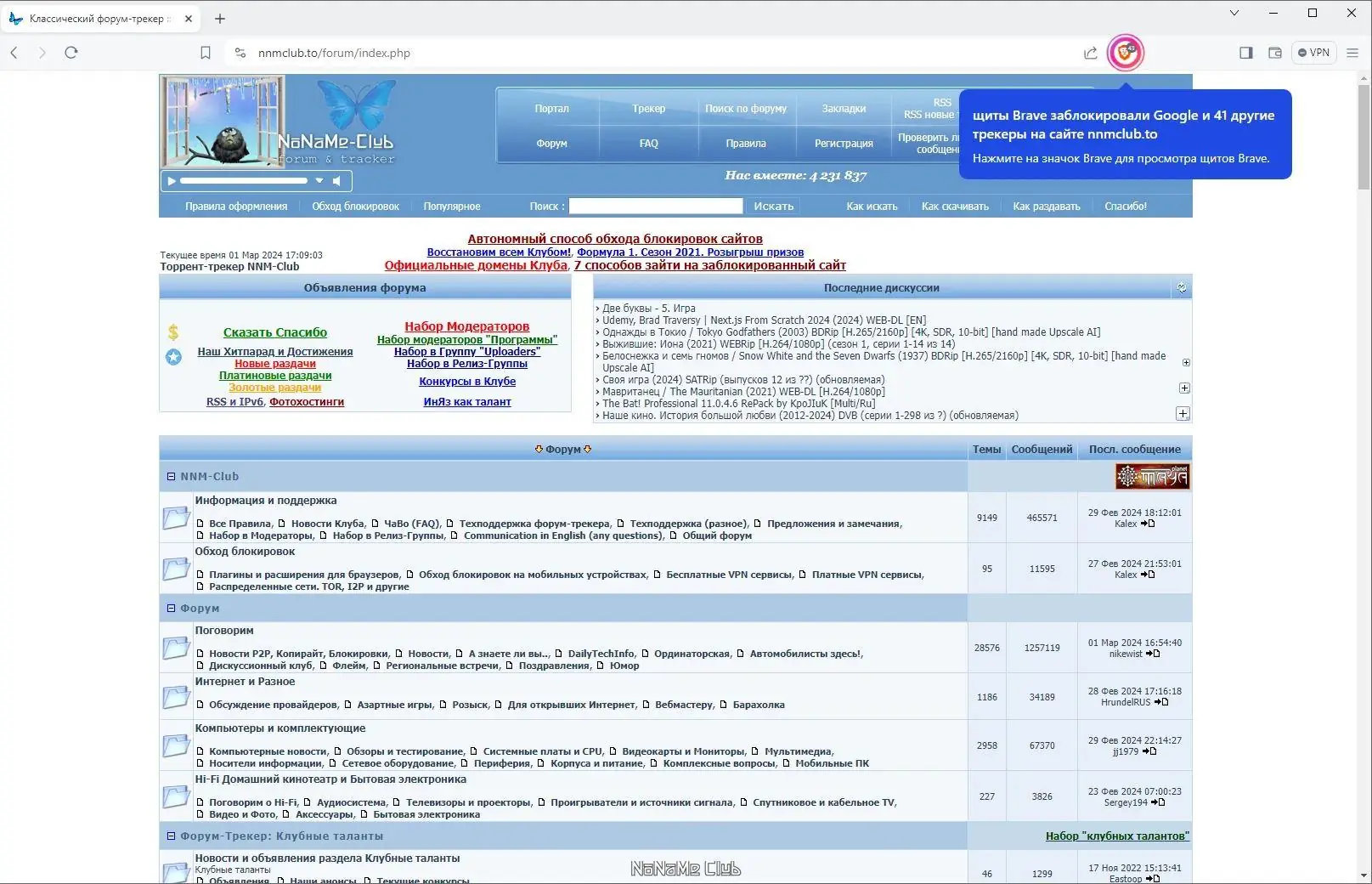1372x884 pixels.
Task: Open the Популярное link
Action: (452, 207)
